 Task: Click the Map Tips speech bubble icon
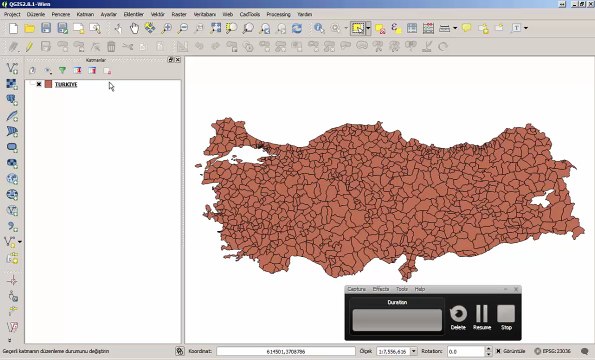pos(466,28)
